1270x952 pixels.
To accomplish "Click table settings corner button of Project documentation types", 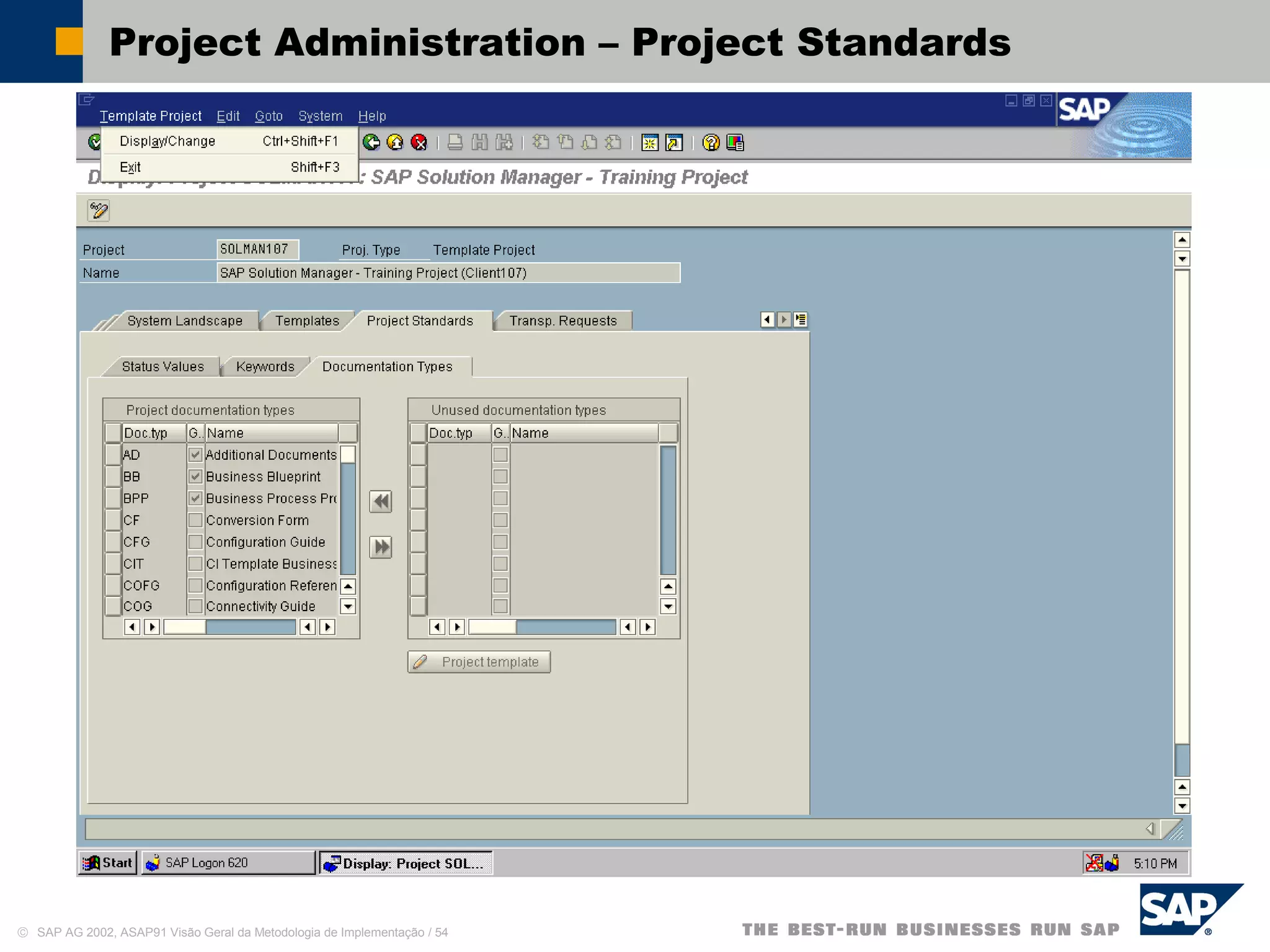I will point(349,433).
